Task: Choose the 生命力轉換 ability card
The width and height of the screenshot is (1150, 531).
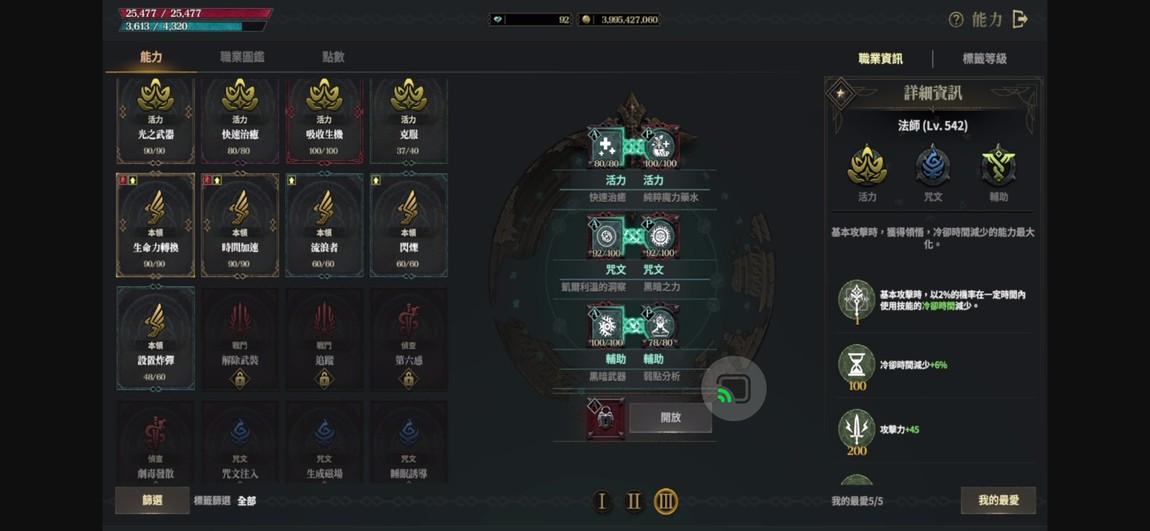Action: (155, 224)
